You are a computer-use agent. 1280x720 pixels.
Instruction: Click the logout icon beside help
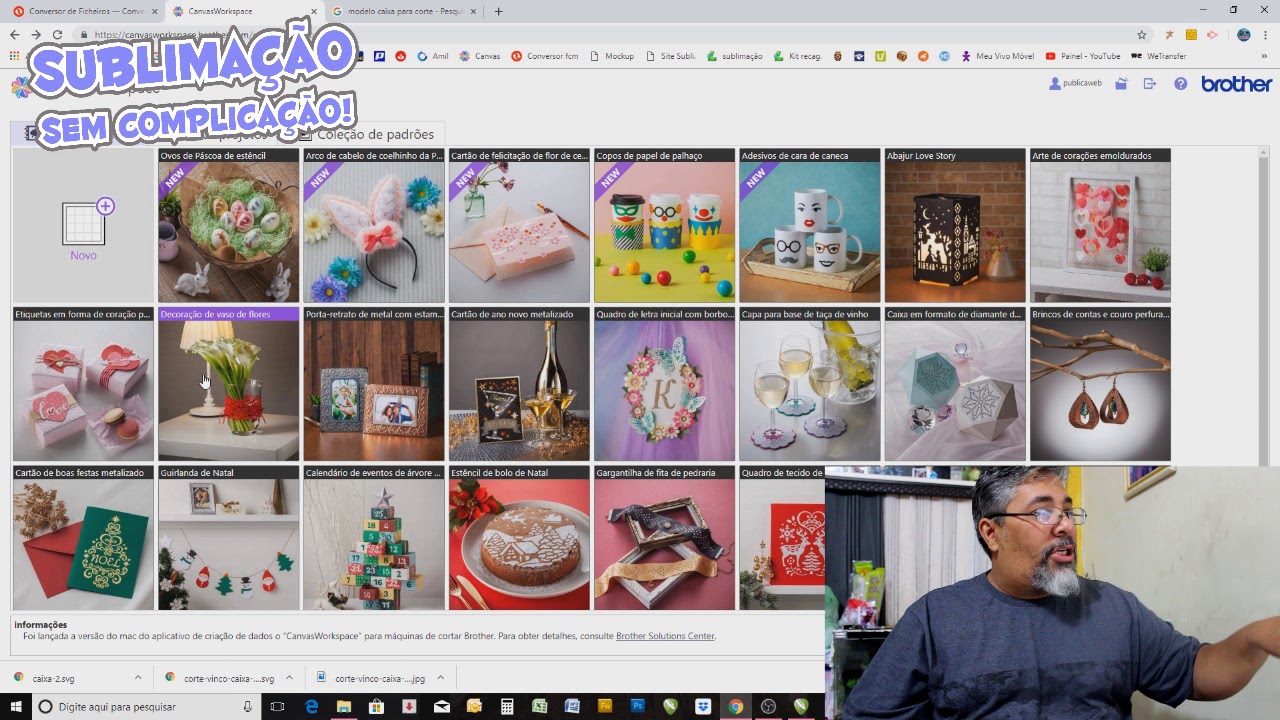[x=1150, y=84]
